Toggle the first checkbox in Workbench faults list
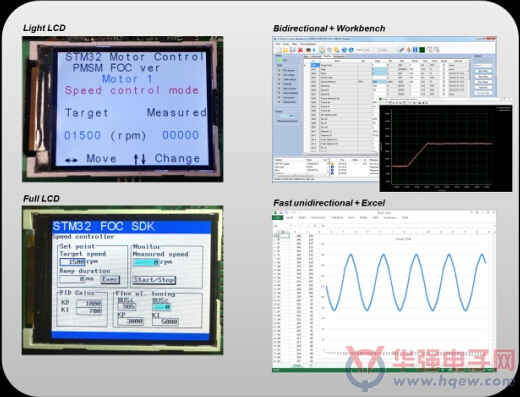 [x=279, y=70]
